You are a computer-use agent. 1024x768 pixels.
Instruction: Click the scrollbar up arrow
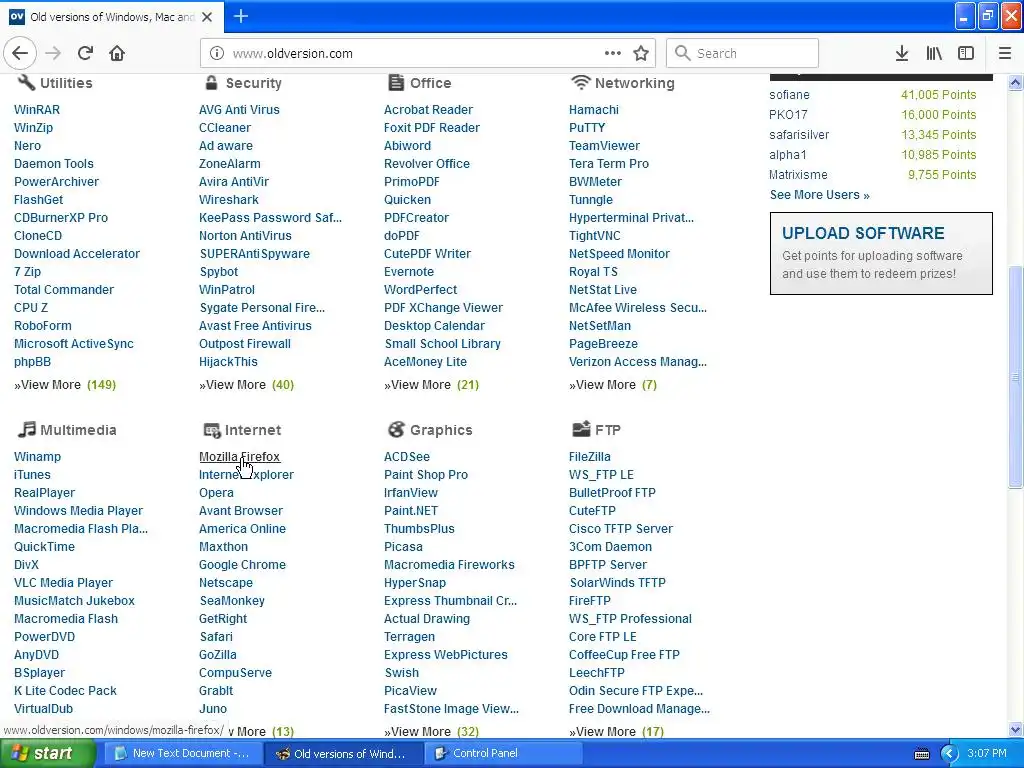(x=1015, y=82)
